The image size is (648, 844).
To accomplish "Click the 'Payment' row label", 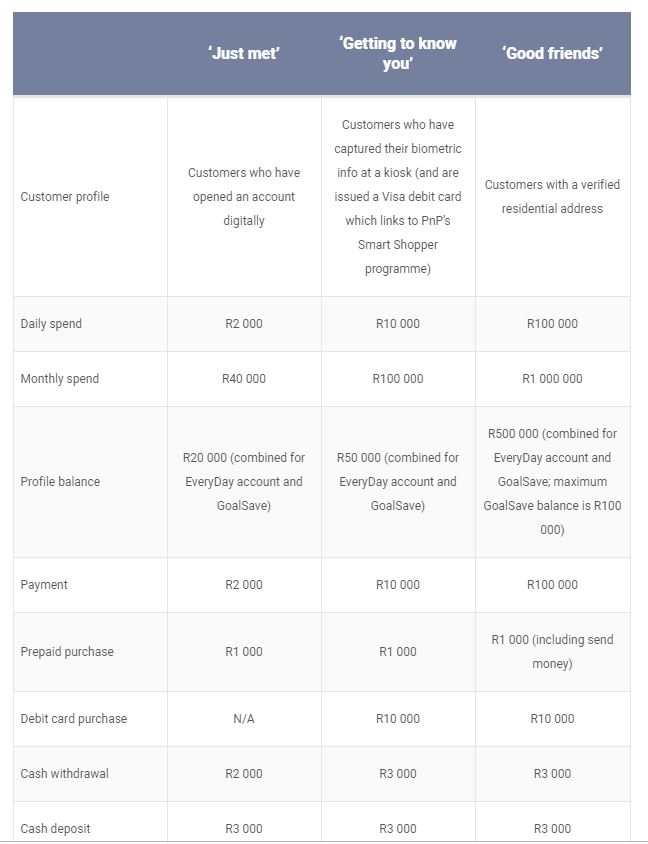I will pos(44,585).
